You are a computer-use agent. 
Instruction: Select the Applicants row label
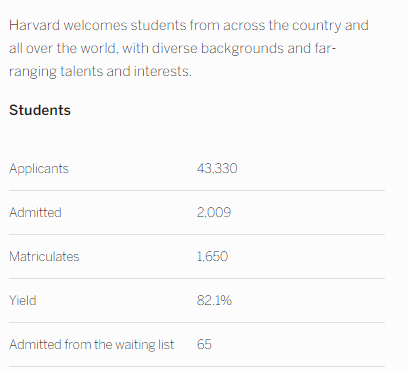[39, 169]
